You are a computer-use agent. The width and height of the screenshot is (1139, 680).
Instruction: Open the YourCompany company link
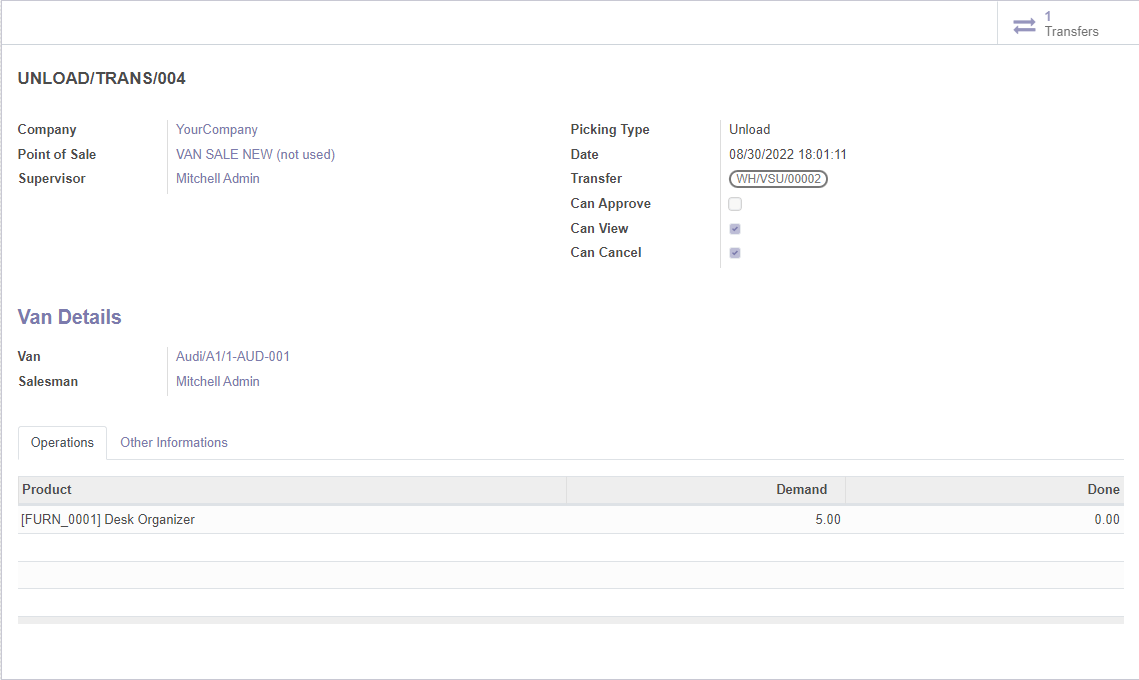coord(217,130)
